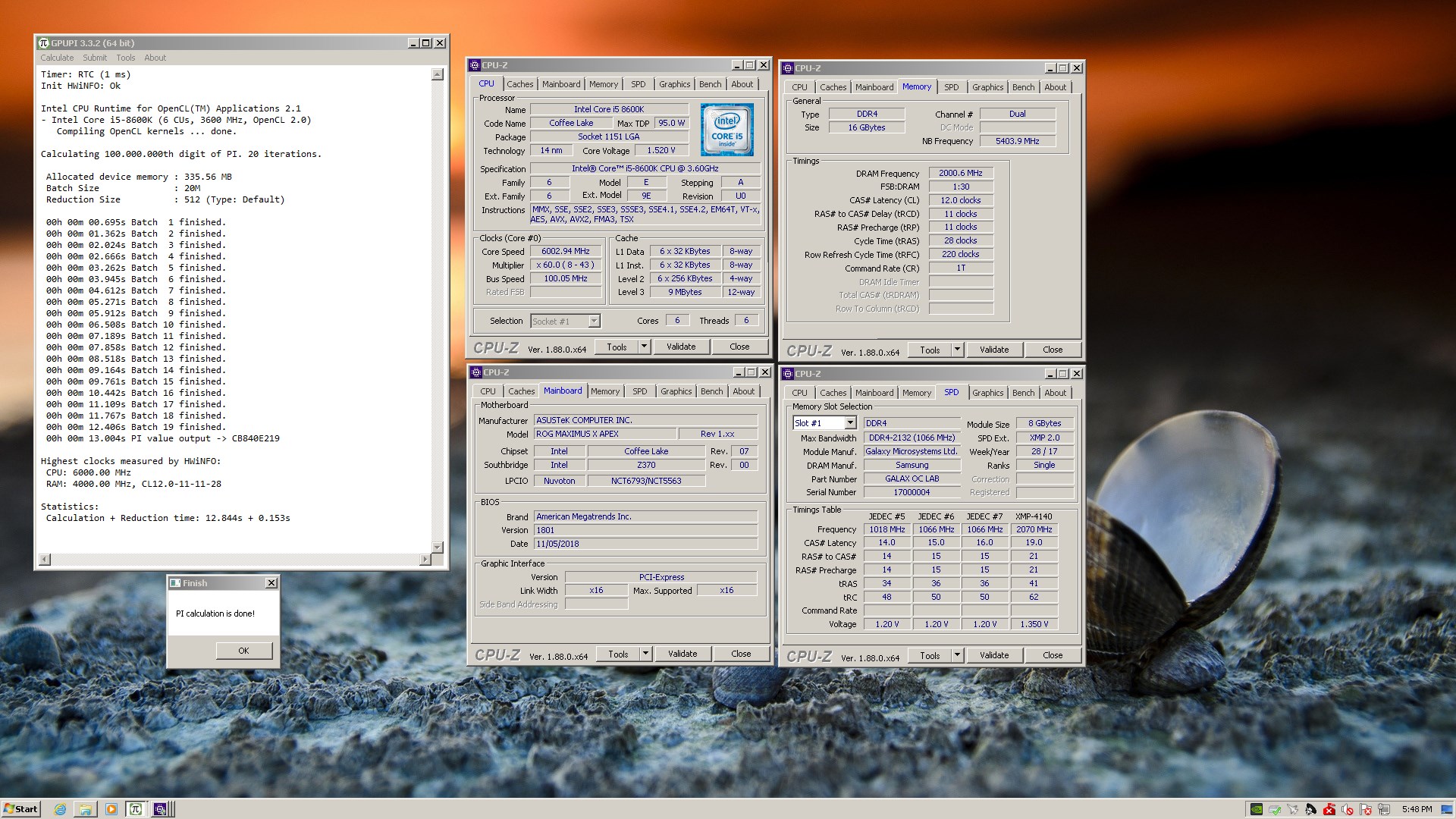
Task: Expand the Tools arrow in the Mainboard tab window
Action: tap(645, 654)
